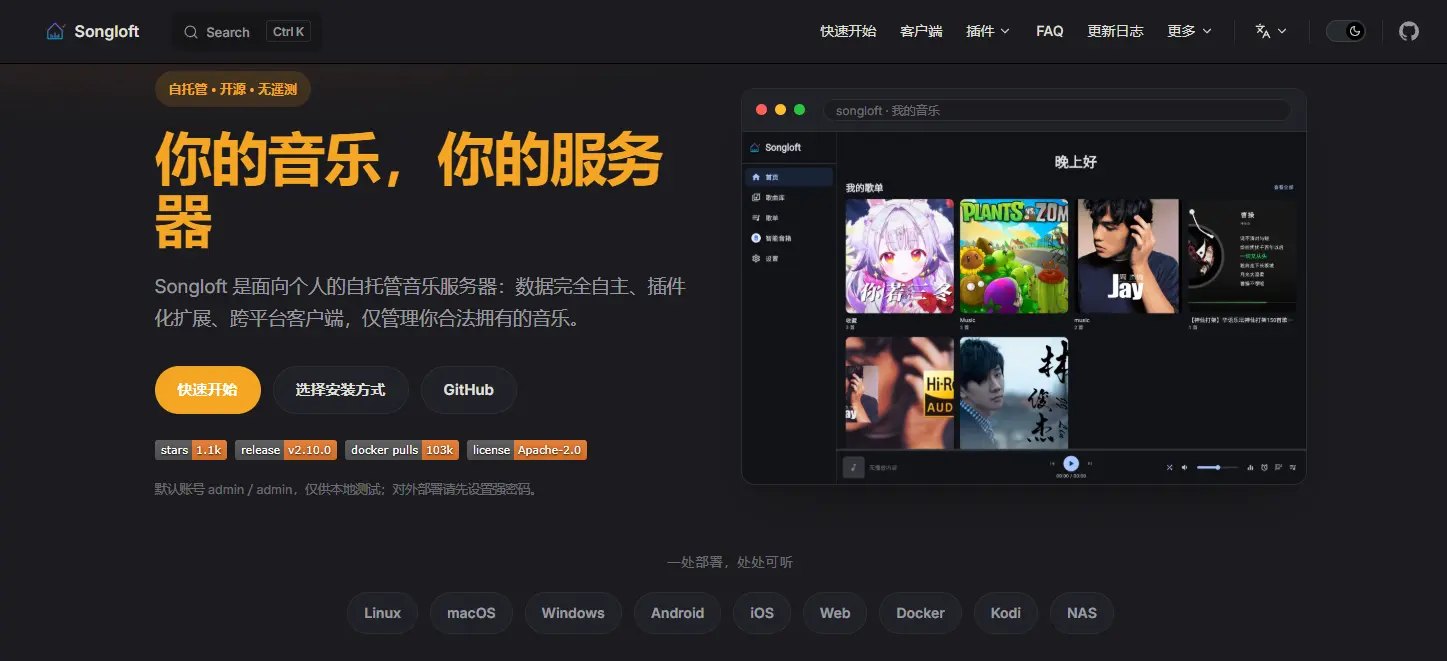1447x661 pixels.
Task: Click the volume speaker icon in preview player
Action: coord(1184,467)
